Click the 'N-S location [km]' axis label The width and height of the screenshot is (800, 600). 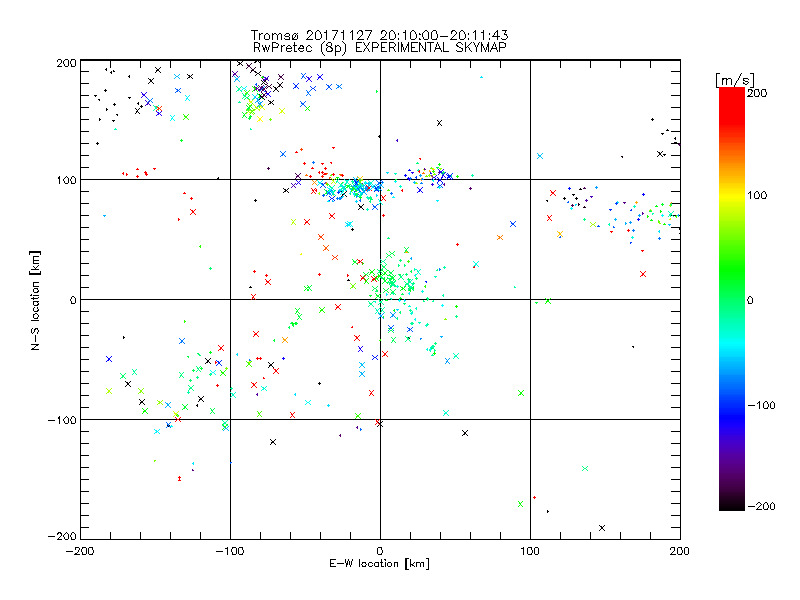35,300
